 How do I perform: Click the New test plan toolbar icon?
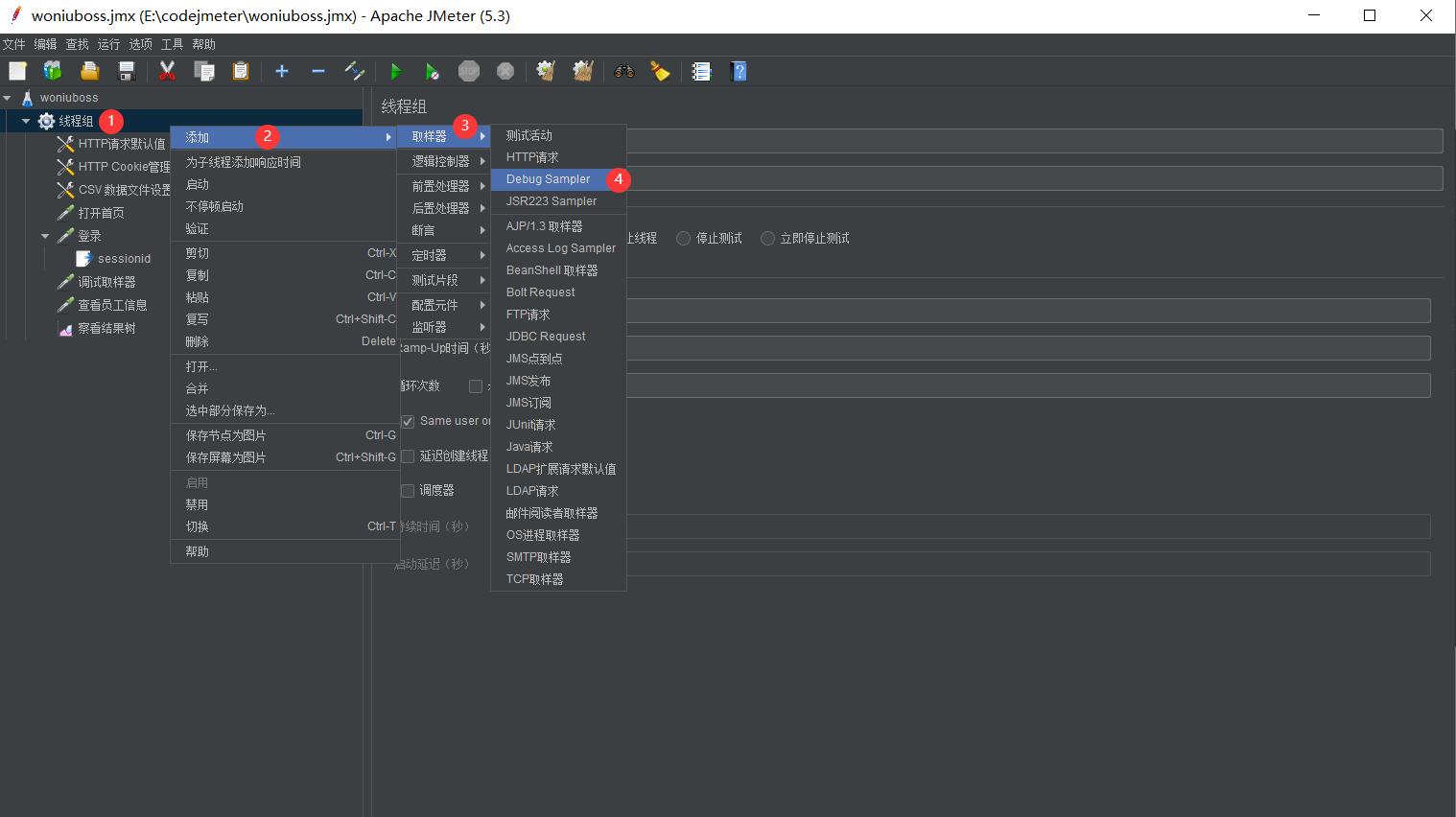(17, 71)
